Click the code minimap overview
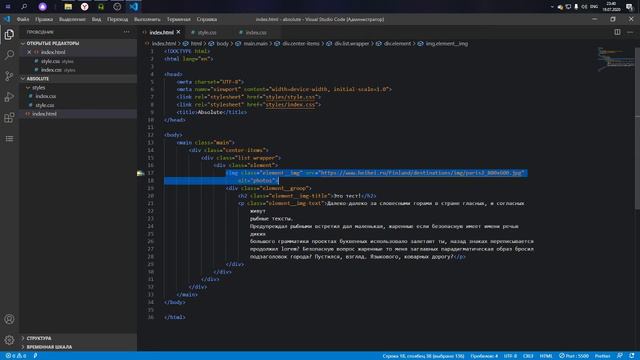This screenshot has height=360, width=640. [x=616, y=59]
